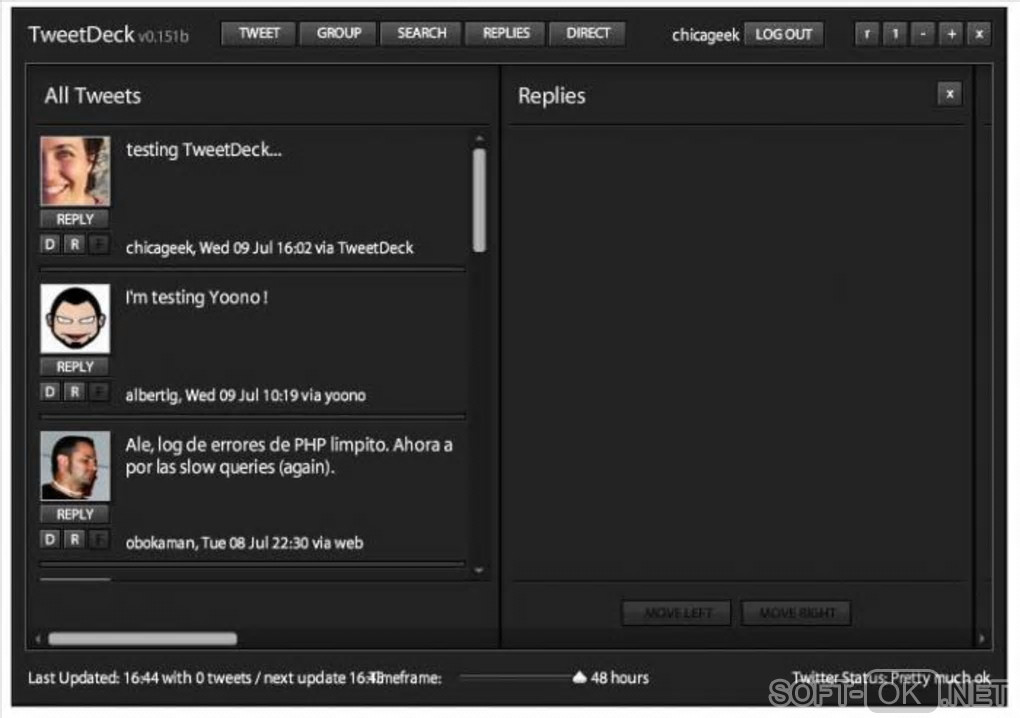
Task: Direct message obokaman with D icon
Action: [x=50, y=540]
